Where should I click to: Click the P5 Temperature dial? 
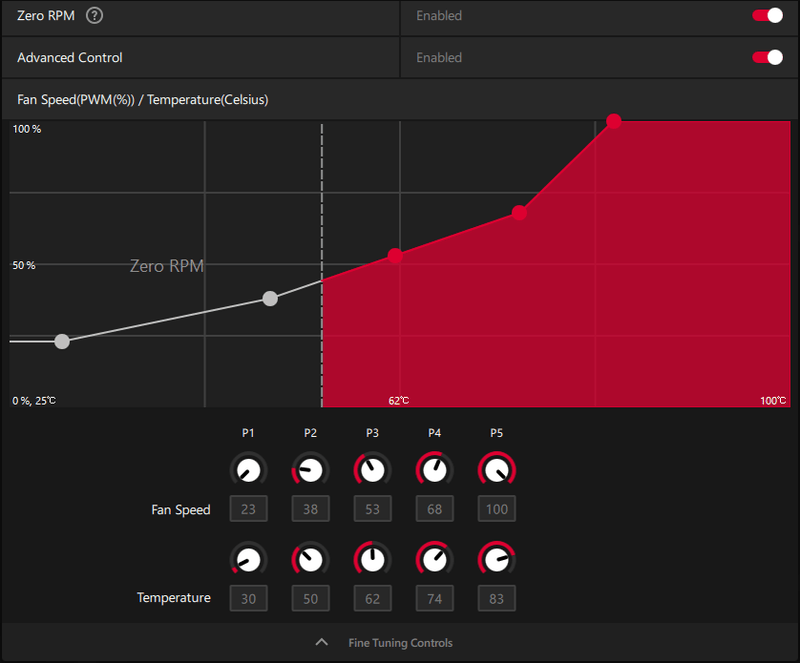point(497,560)
